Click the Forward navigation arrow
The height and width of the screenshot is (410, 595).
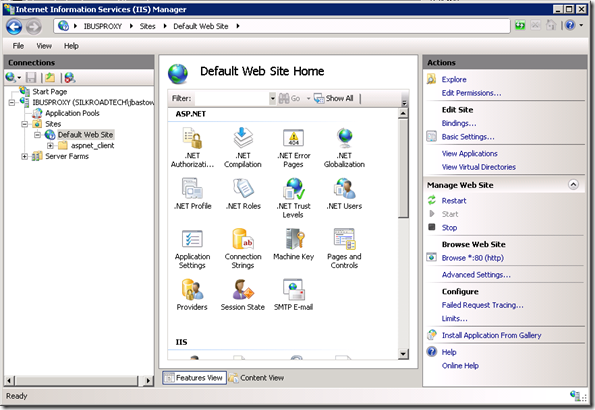33,27
